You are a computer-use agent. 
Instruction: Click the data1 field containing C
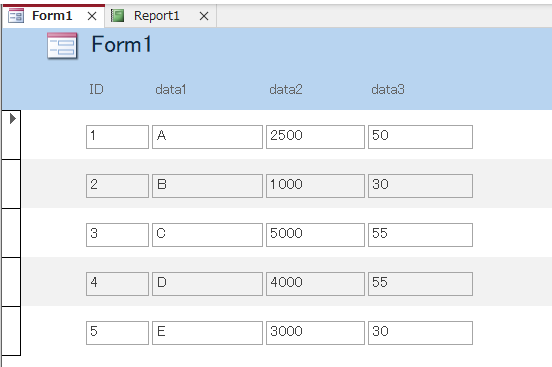[207, 235]
